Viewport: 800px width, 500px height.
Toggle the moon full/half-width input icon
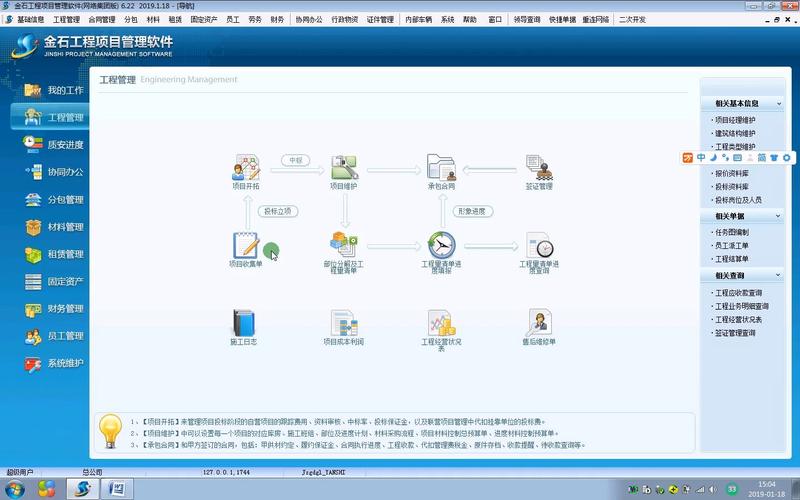tap(713, 158)
